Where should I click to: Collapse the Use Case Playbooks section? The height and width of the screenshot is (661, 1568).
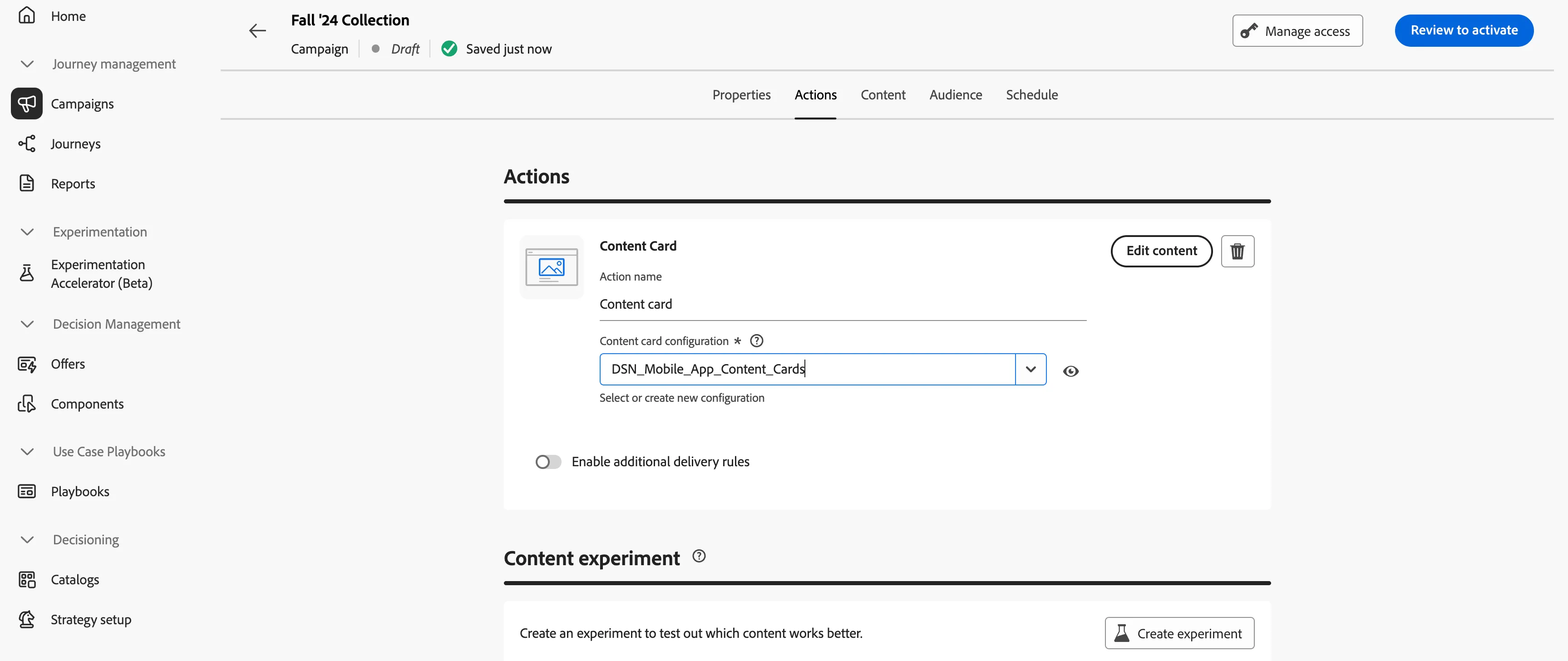(x=27, y=452)
